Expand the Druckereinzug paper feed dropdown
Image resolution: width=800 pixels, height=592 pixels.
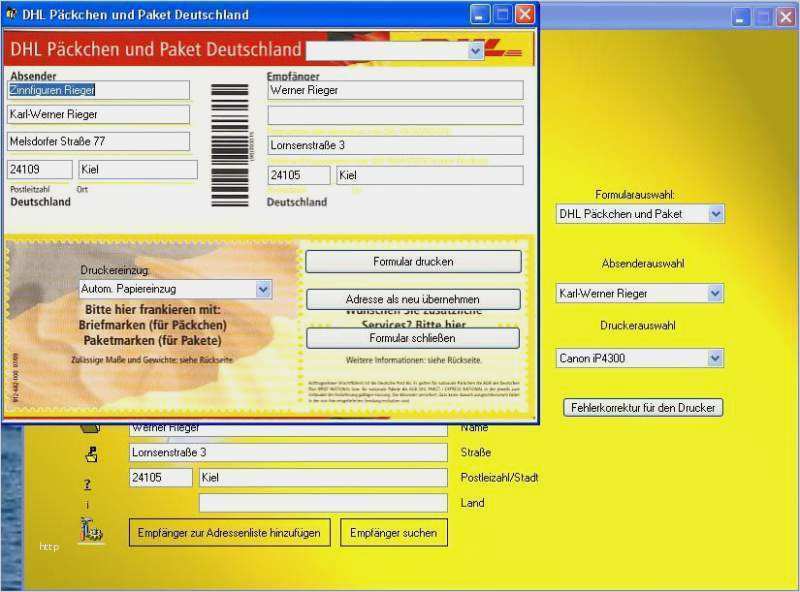pos(263,289)
